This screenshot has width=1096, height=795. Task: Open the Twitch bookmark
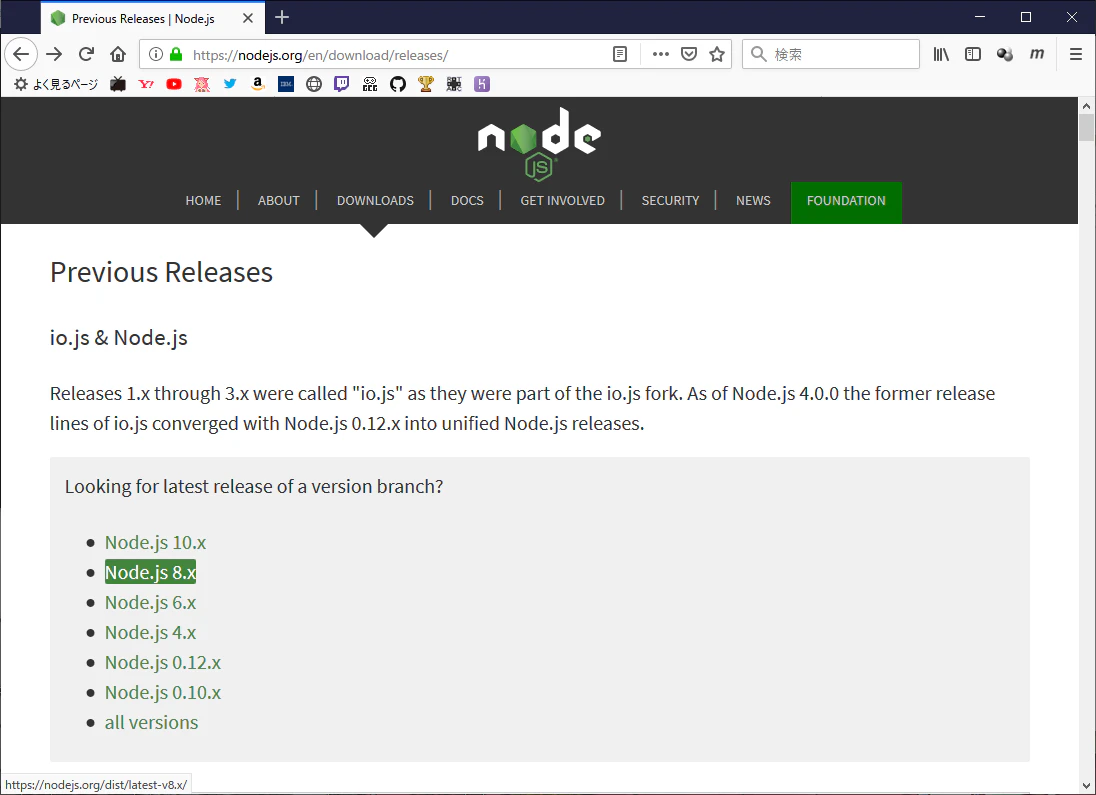342,84
